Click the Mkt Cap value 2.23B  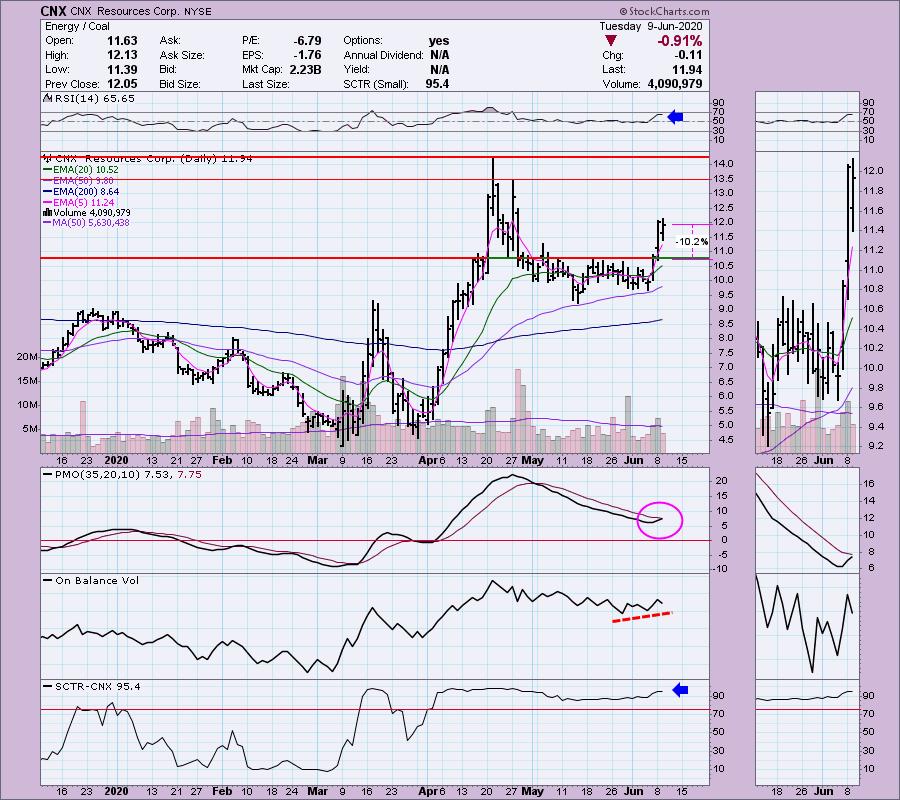coord(305,69)
